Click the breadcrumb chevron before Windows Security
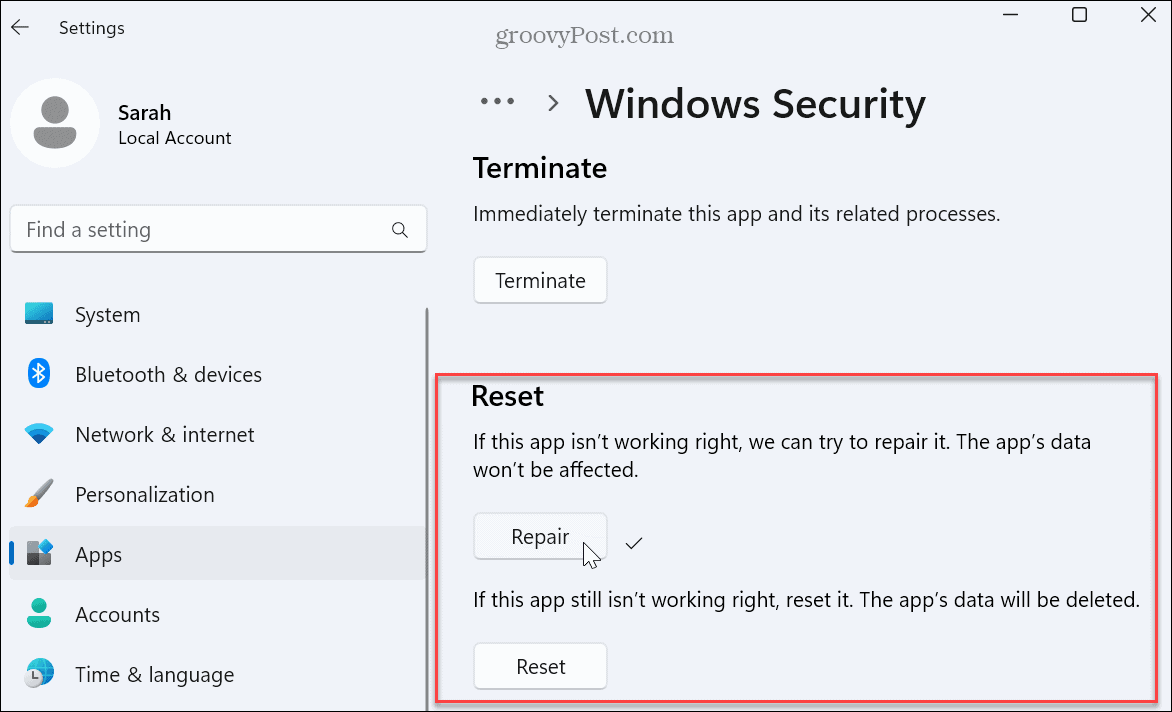 click(x=553, y=103)
